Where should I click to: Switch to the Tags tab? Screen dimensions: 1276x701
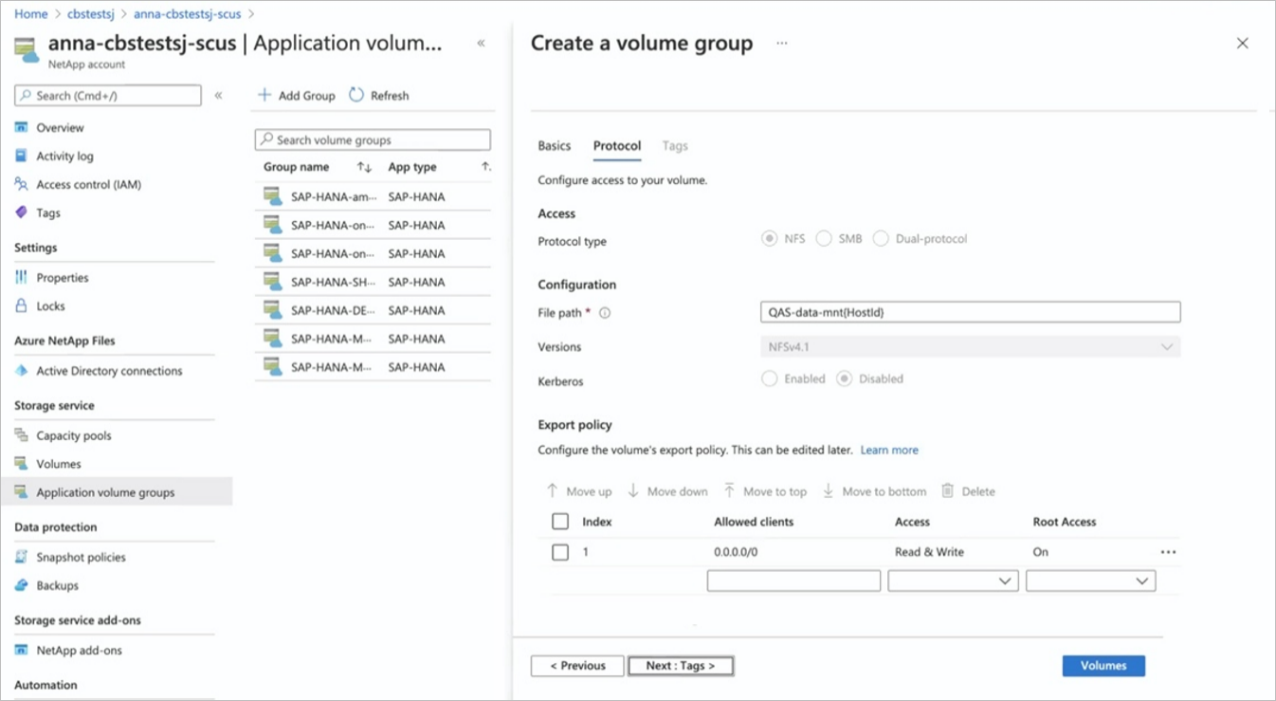pyautogui.click(x=675, y=146)
